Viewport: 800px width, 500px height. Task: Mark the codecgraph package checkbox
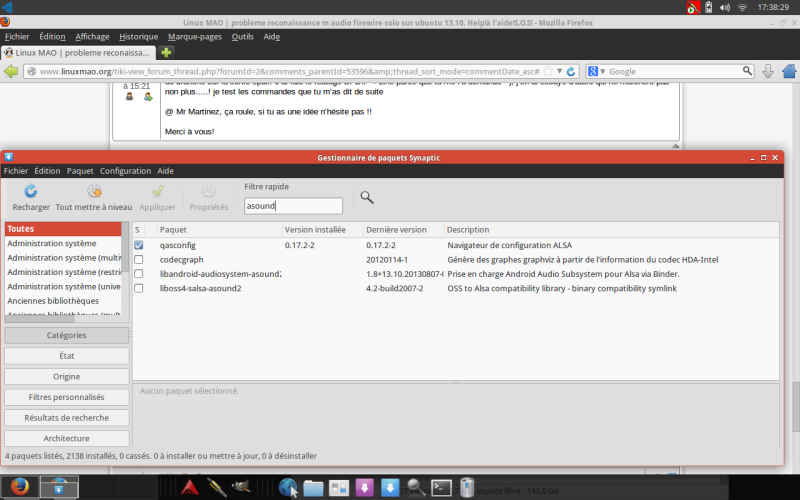coord(138,259)
